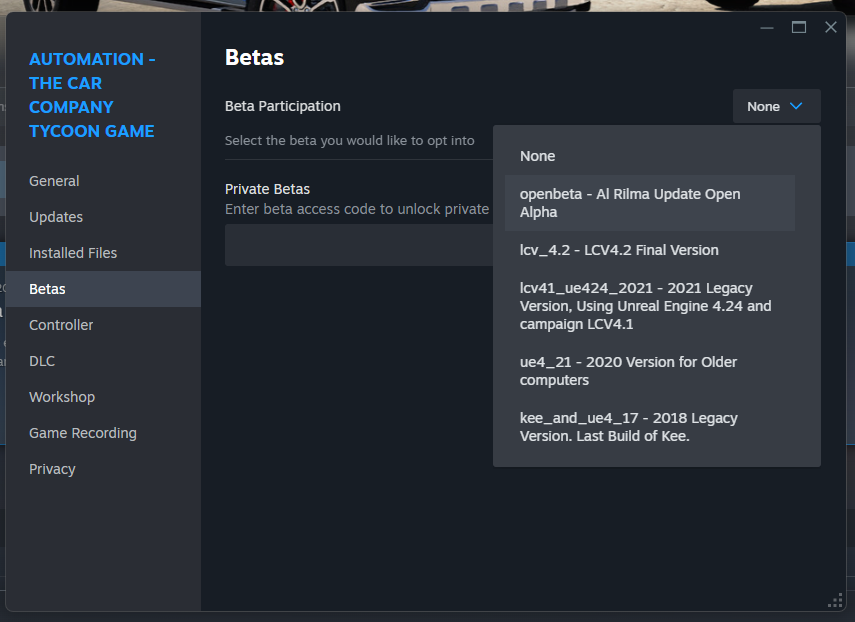This screenshot has height=622, width=855.
Task: Select openbeta Al Rilma Update Open Alpha
Action: pyautogui.click(x=649, y=203)
